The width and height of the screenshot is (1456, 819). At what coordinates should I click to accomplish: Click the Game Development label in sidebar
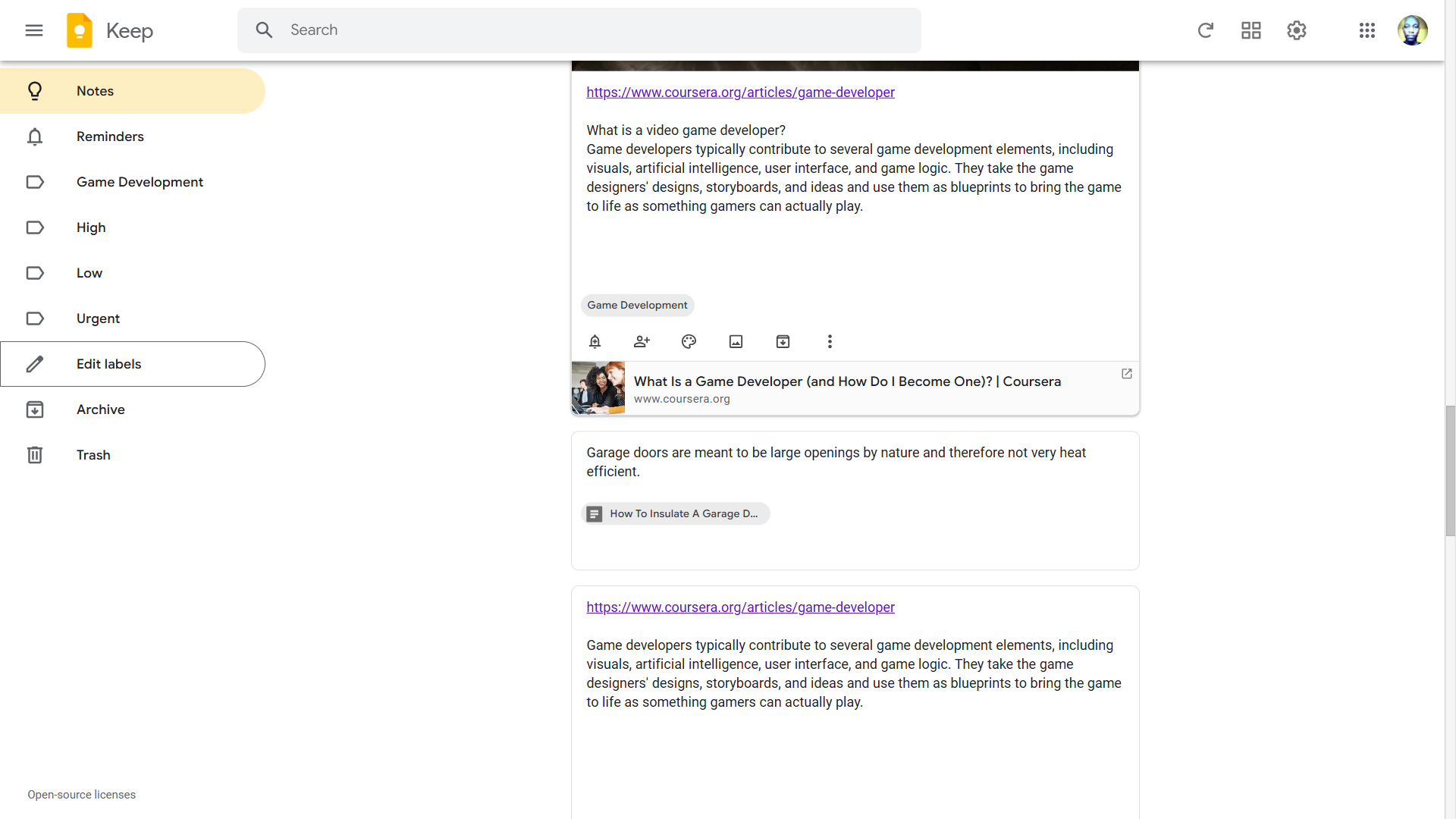pyautogui.click(x=140, y=182)
